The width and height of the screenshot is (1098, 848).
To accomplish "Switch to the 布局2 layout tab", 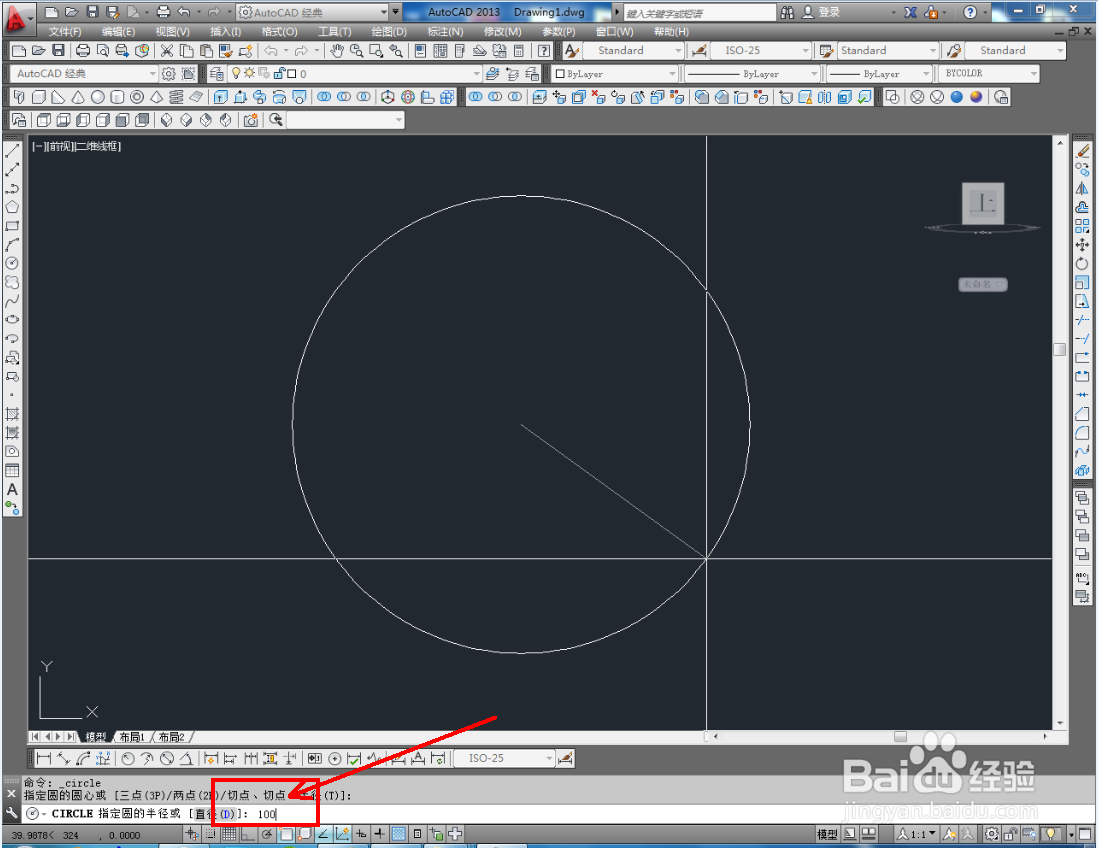I will (x=171, y=737).
